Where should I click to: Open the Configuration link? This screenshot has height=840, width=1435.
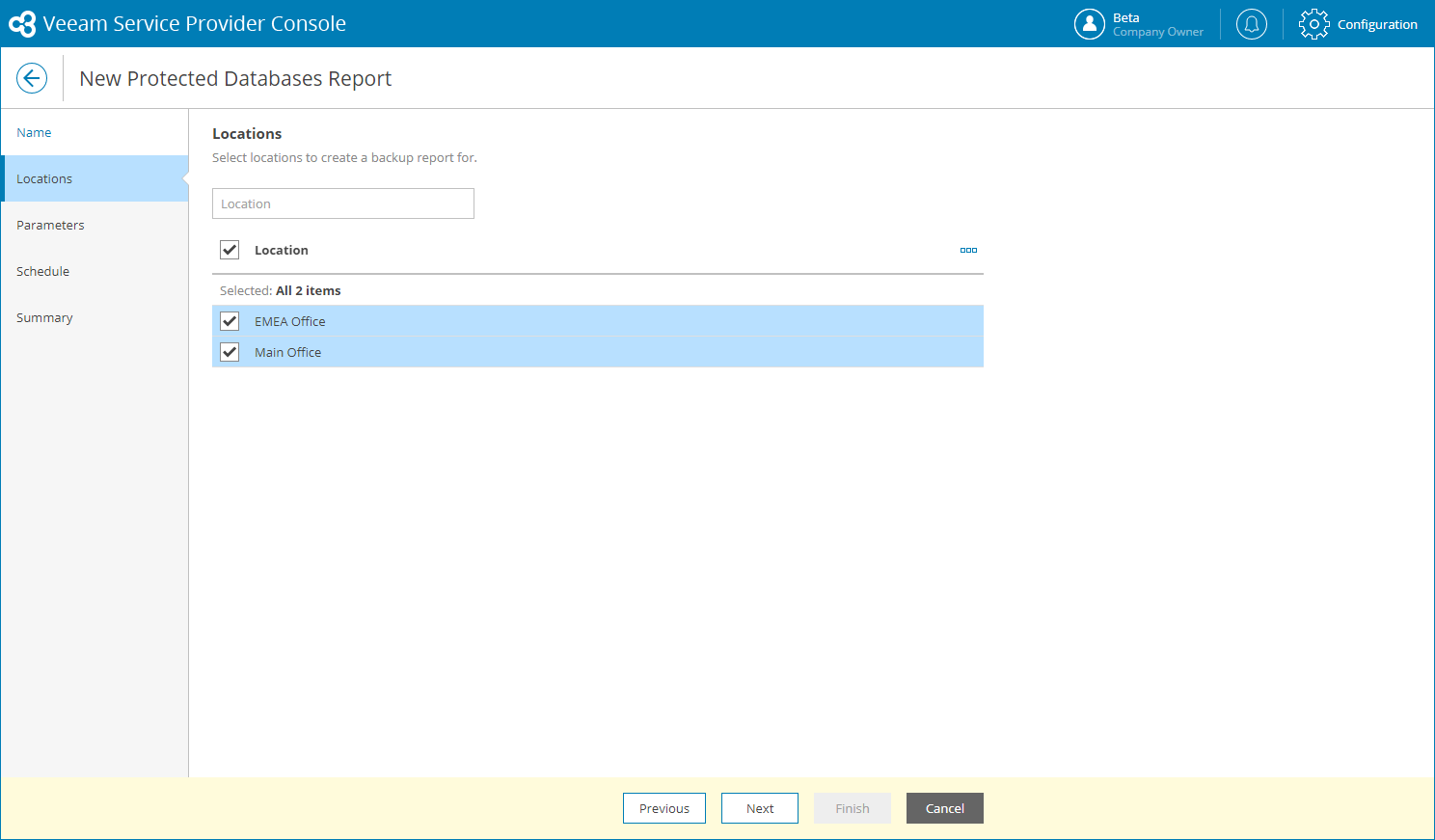(1377, 24)
